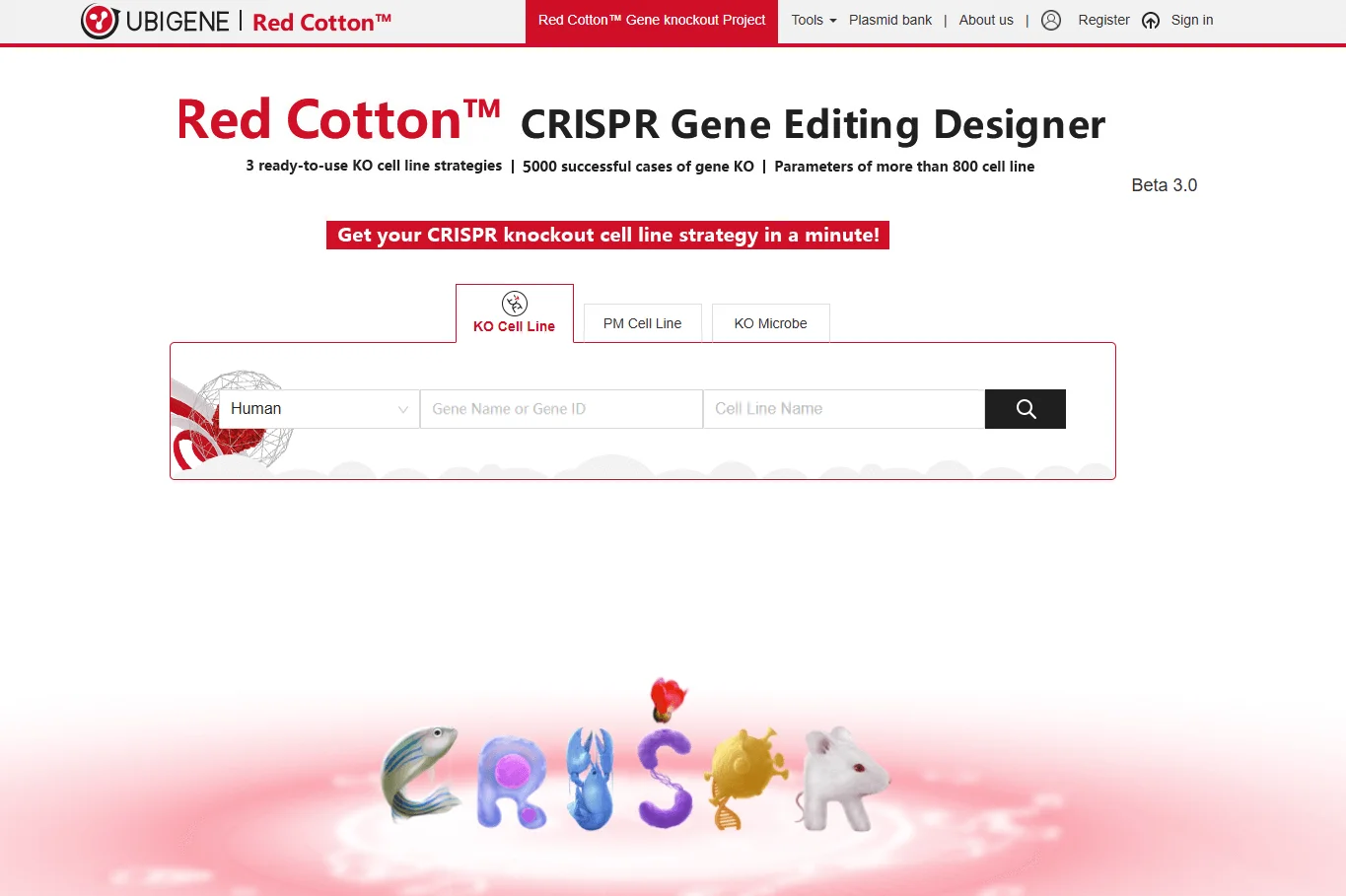
Task: Click the blue lobster letter I illustration
Action: [590, 779]
